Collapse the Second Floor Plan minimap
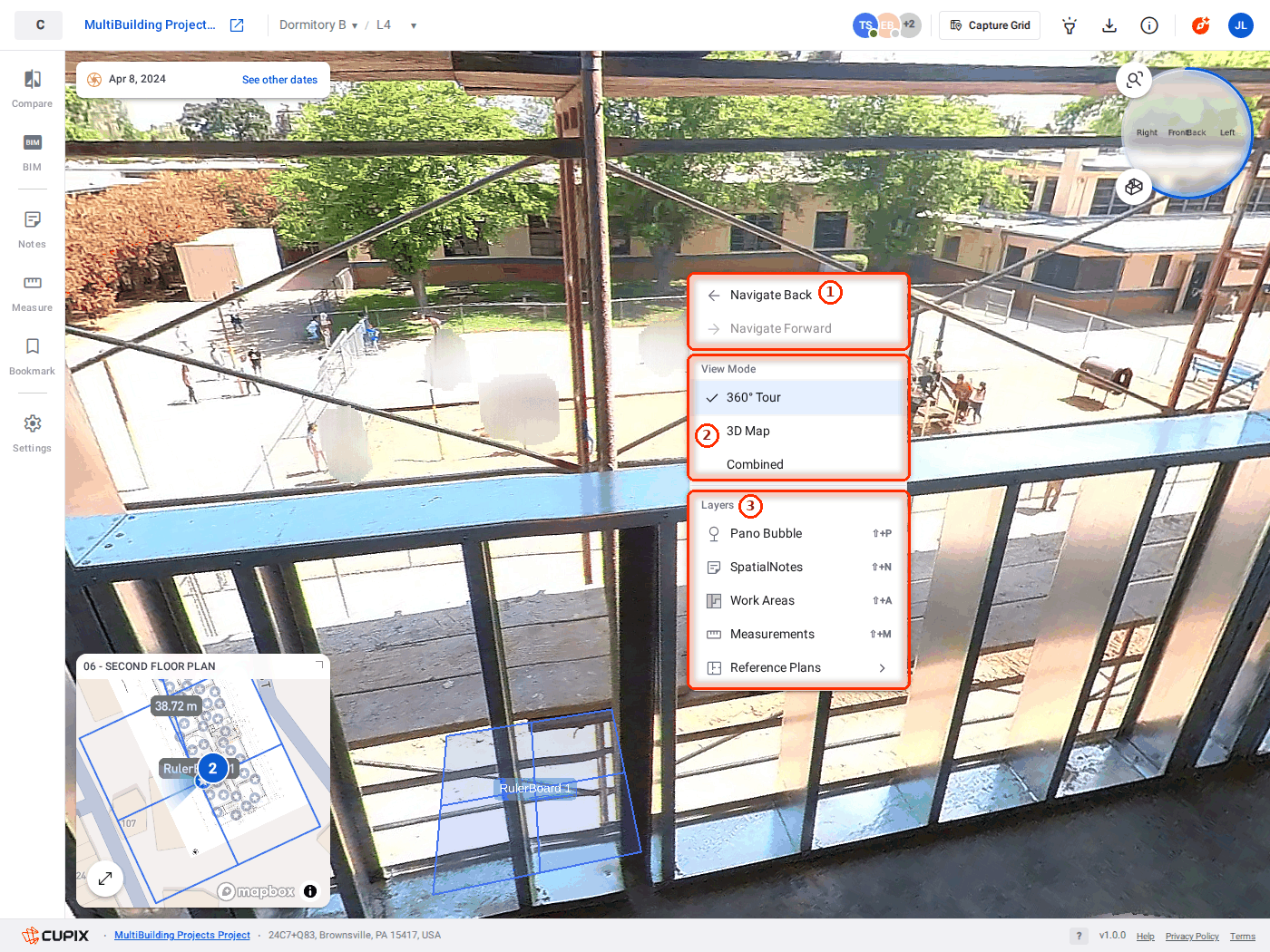Image resolution: width=1270 pixels, height=952 pixels. pyautogui.click(x=318, y=665)
